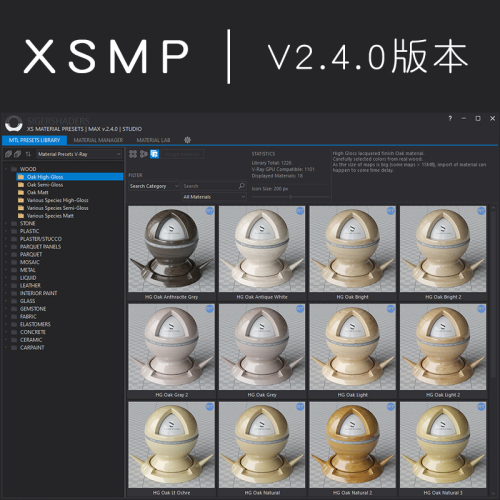Click folder icon of Various Species Matt
This screenshot has height=500, width=500.
21,216
